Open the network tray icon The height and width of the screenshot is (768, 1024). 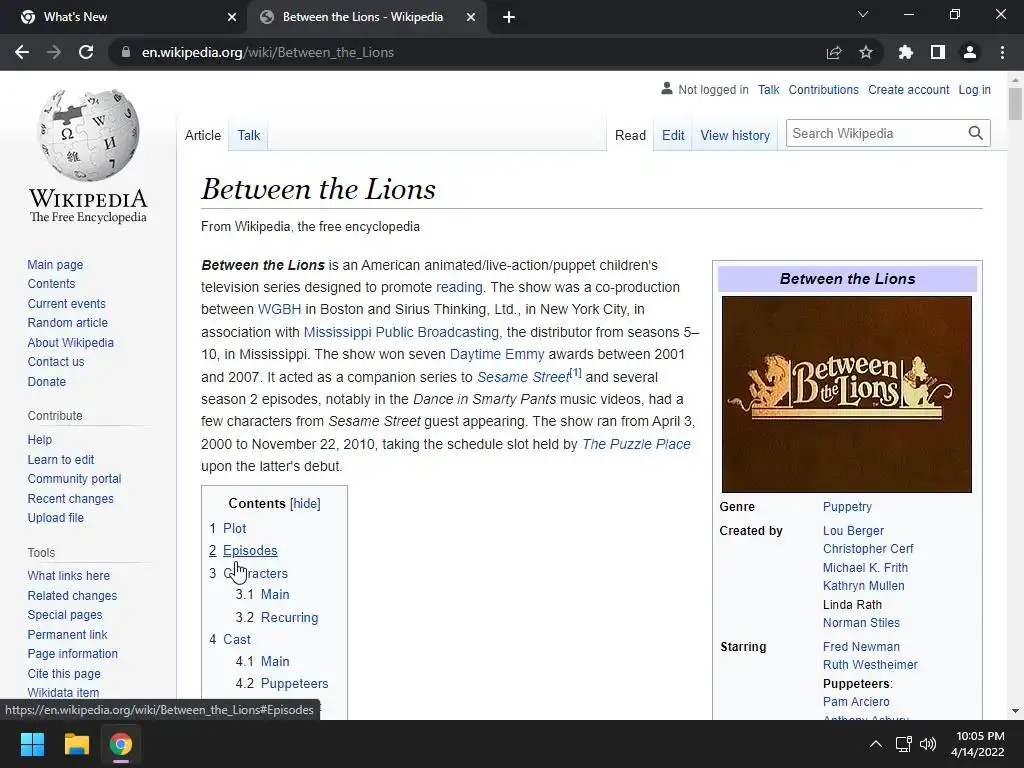coord(903,744)
